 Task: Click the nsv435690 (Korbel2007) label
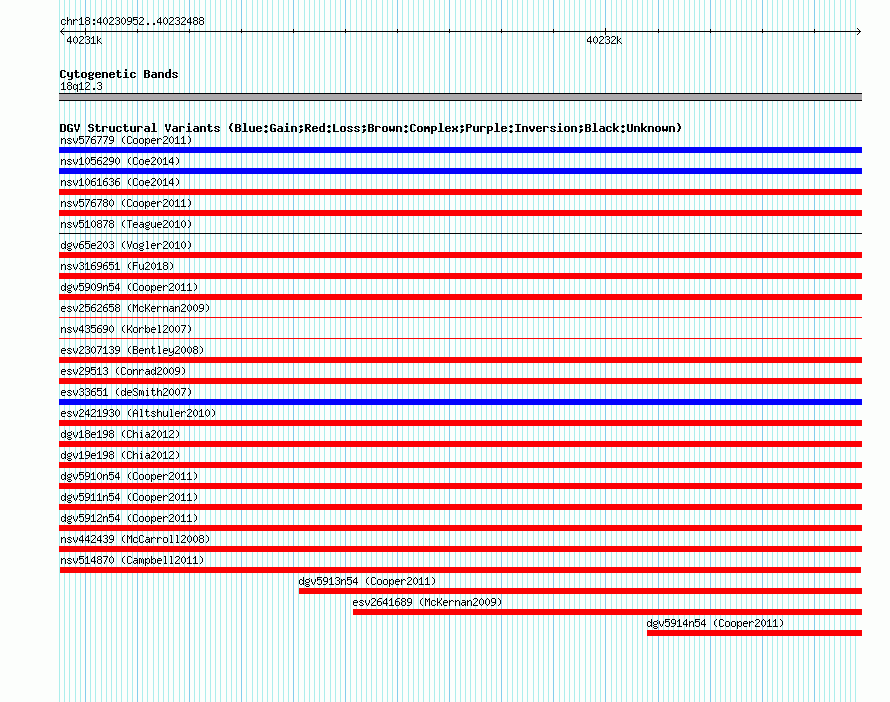click(126, 329)
